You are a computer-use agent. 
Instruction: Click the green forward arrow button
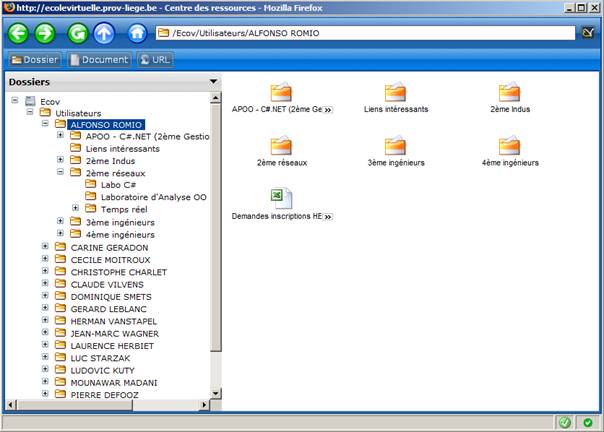click(46, 33)
